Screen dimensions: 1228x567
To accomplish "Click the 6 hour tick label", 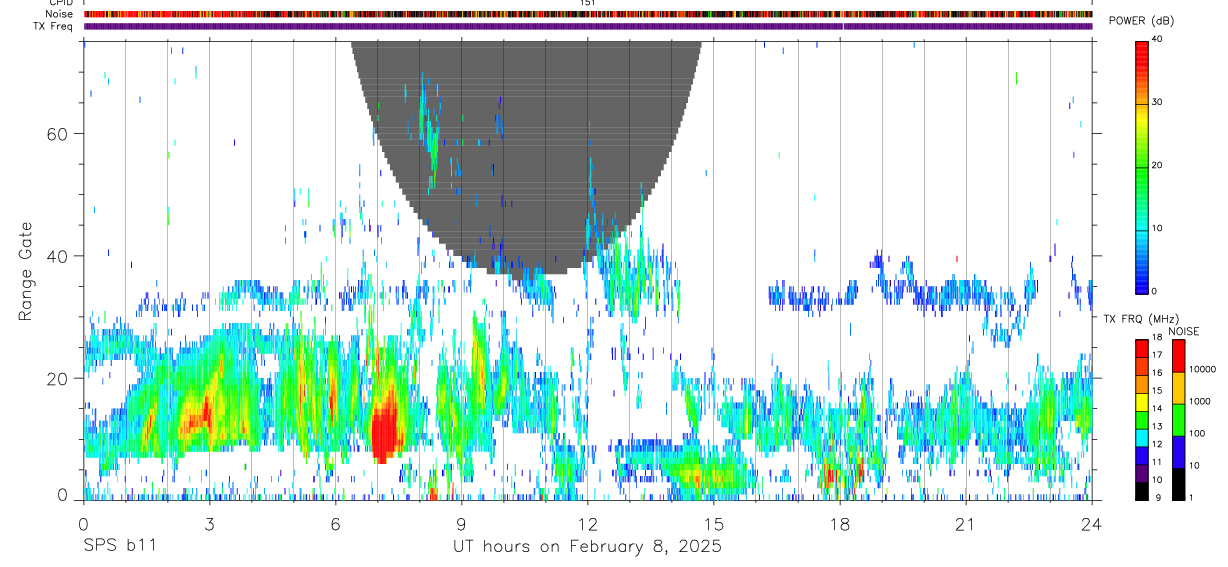I will (x=335, y=524).
